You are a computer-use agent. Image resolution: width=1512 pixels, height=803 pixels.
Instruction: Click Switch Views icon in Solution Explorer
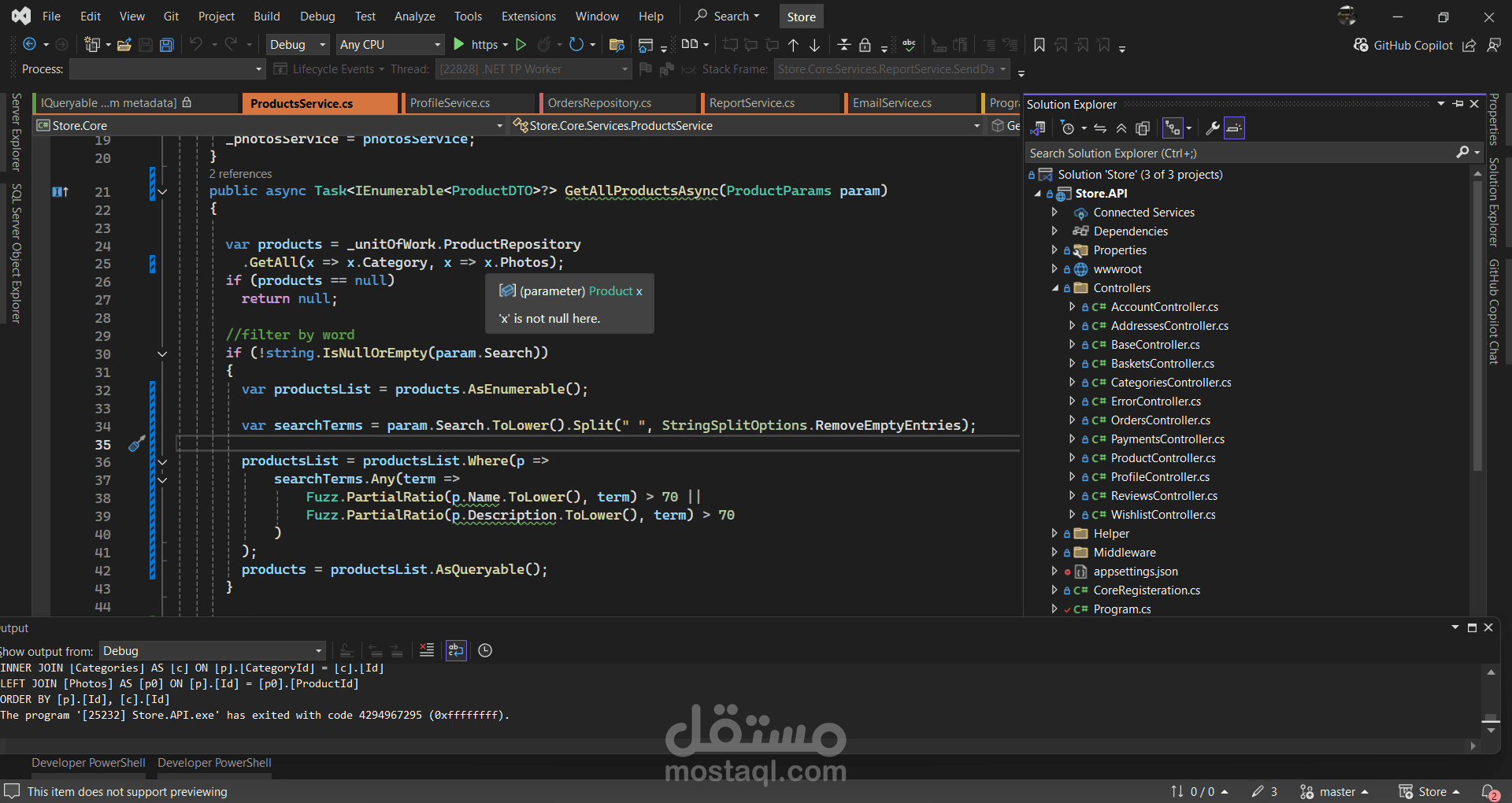pyautogui.click(x=1038, y=128)
